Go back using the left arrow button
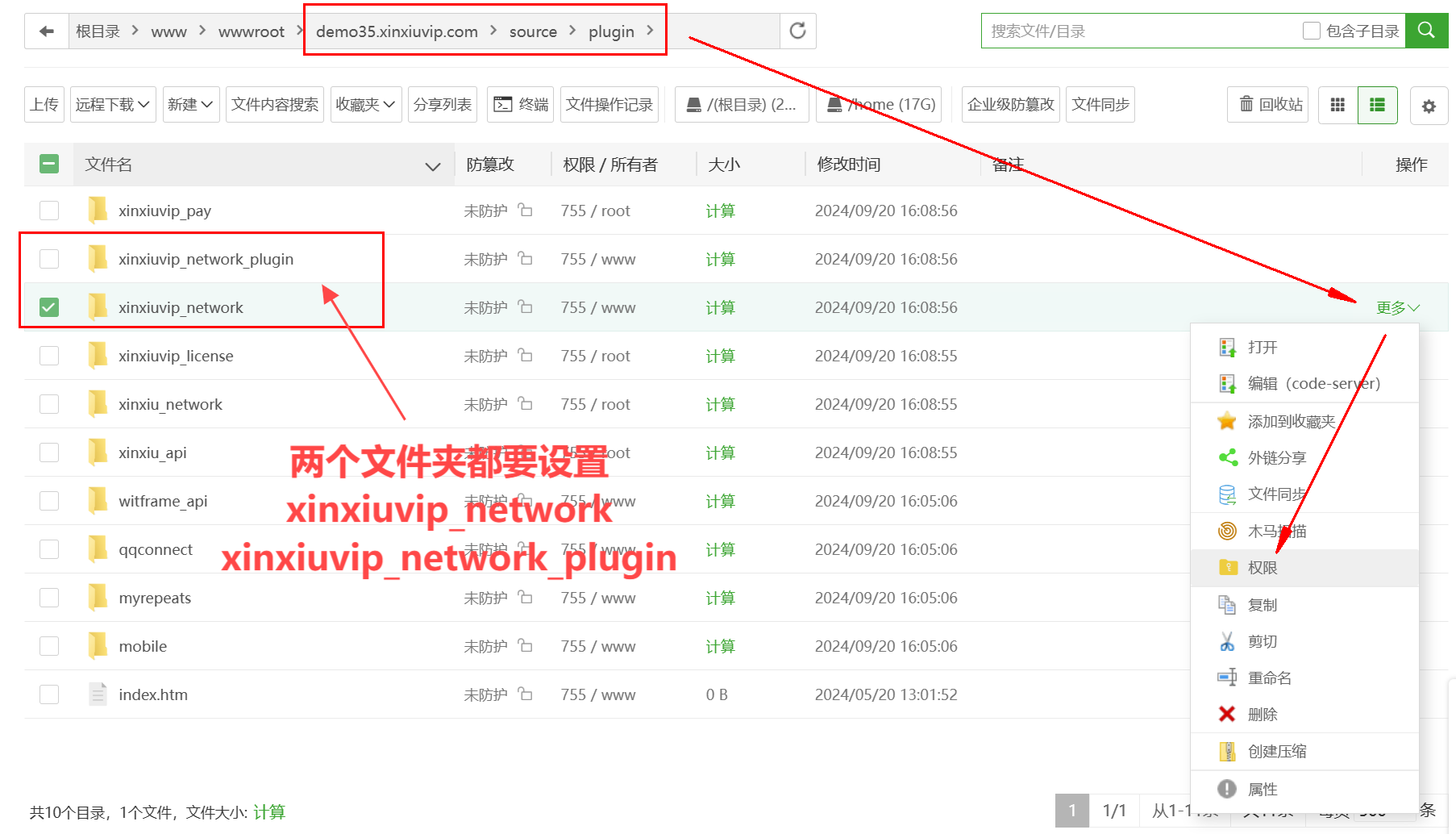 (x=47, y=31)
